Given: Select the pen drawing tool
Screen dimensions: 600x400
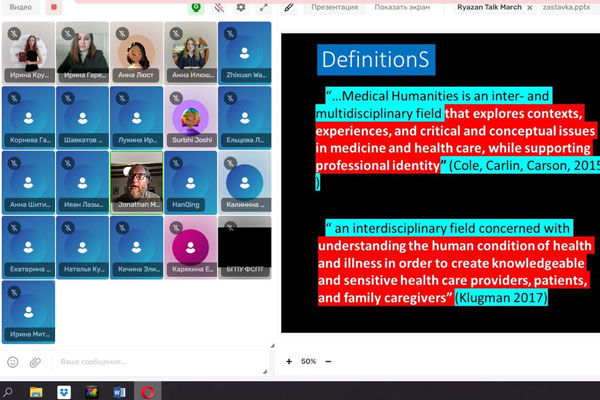Looking at the screenshot, I should (289, 7).
